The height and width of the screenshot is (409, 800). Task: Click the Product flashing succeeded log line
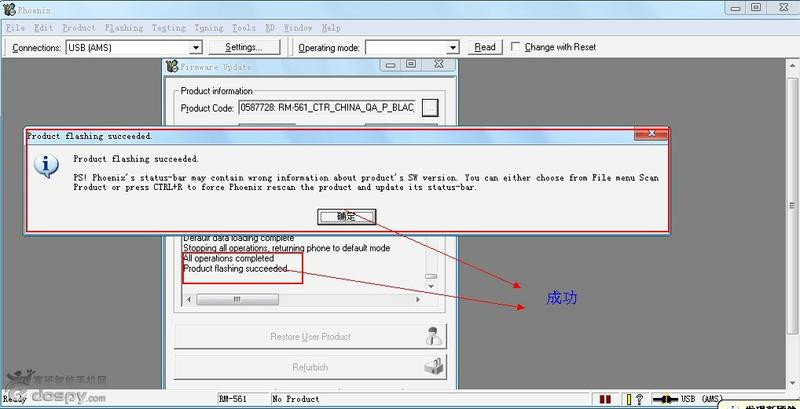235,268
